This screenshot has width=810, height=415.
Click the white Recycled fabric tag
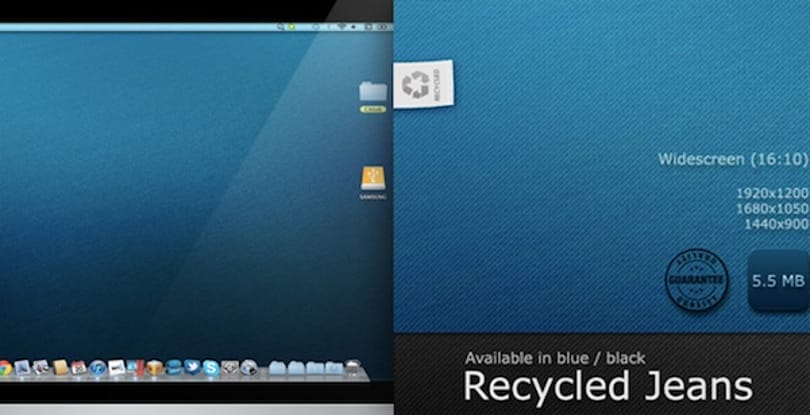pos(424,85)
